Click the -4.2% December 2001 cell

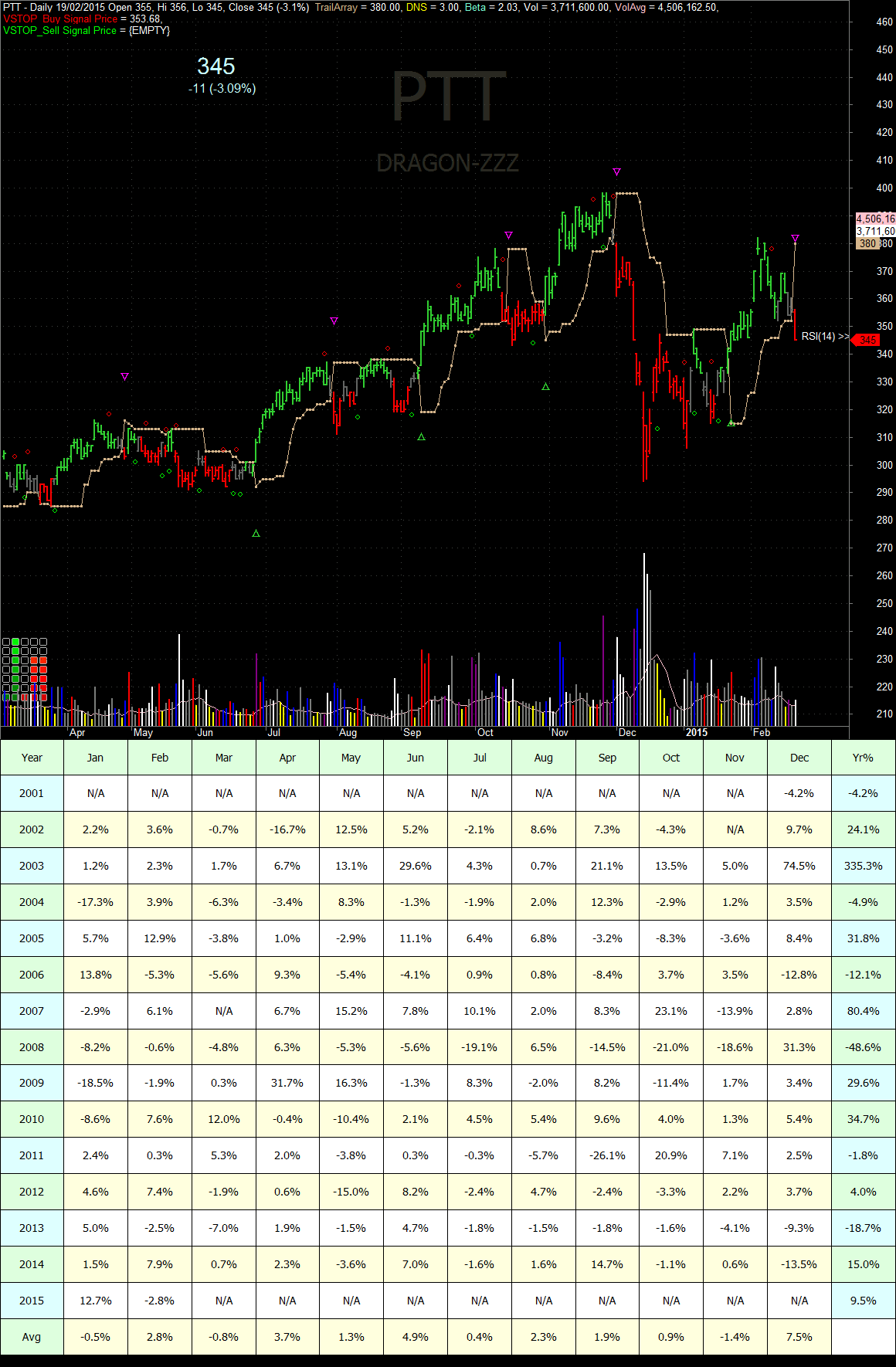(799, 793)
